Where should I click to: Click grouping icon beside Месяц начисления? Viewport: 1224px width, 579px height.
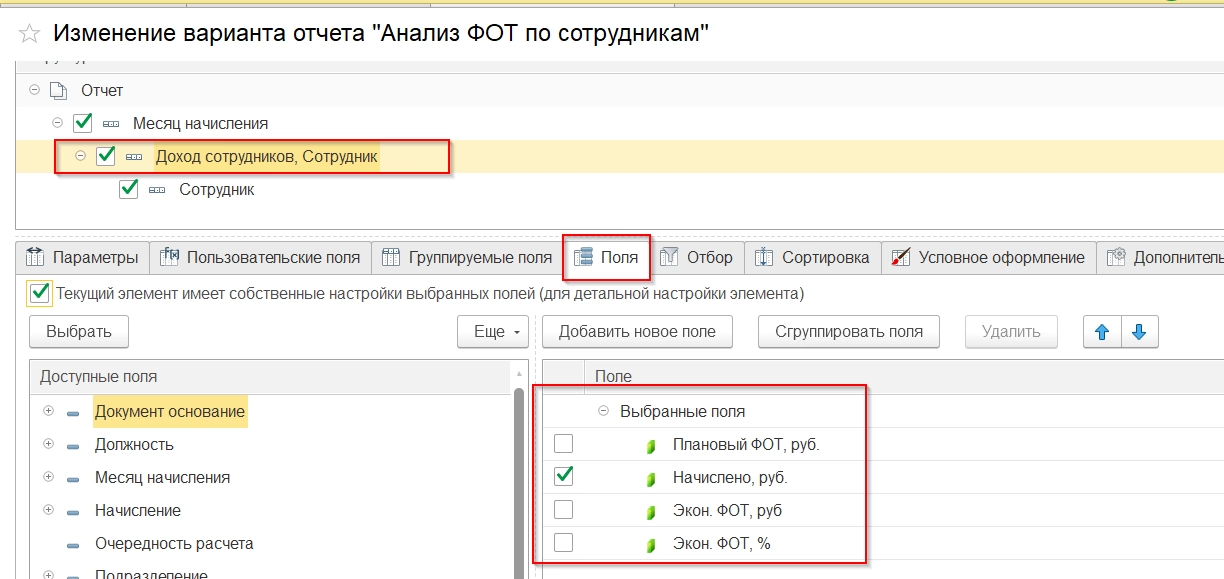(110, 124)
